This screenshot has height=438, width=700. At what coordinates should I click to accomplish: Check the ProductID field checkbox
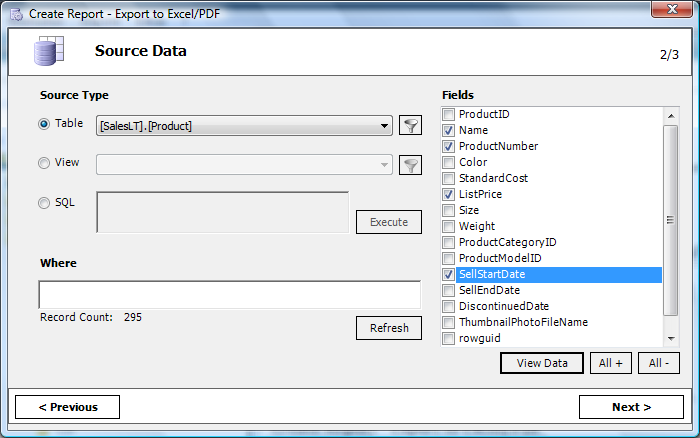click(x=448, y=114)
